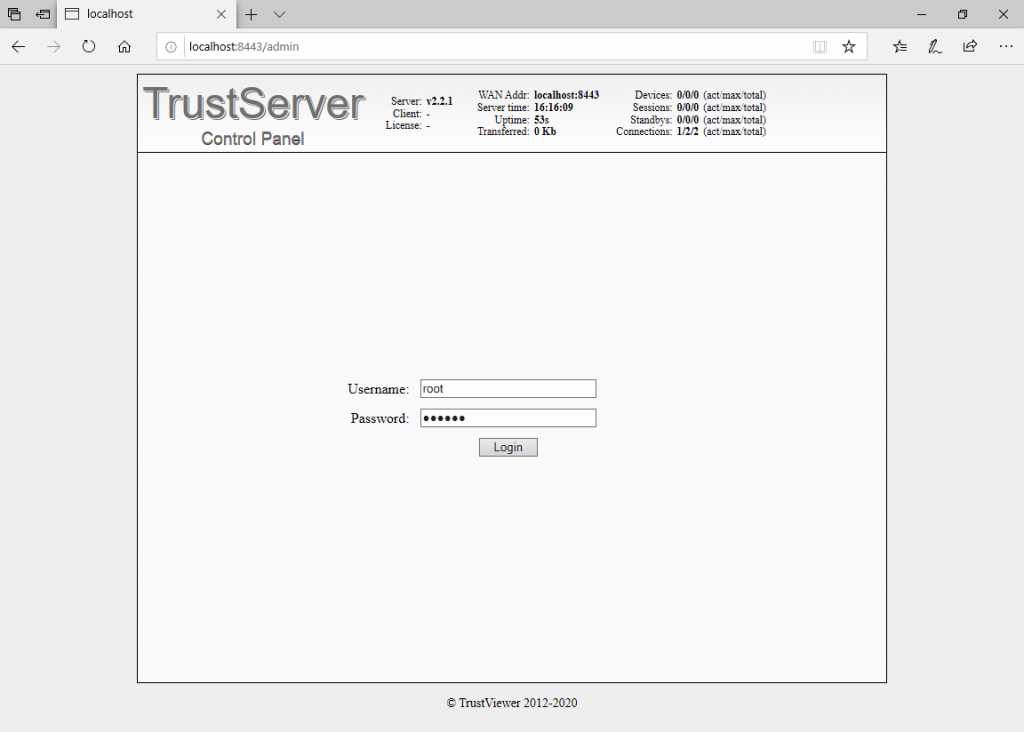Image resolution: width=1024 pixels, height=732 pixels.
Task: Click the Password: label
Action: 379,419
